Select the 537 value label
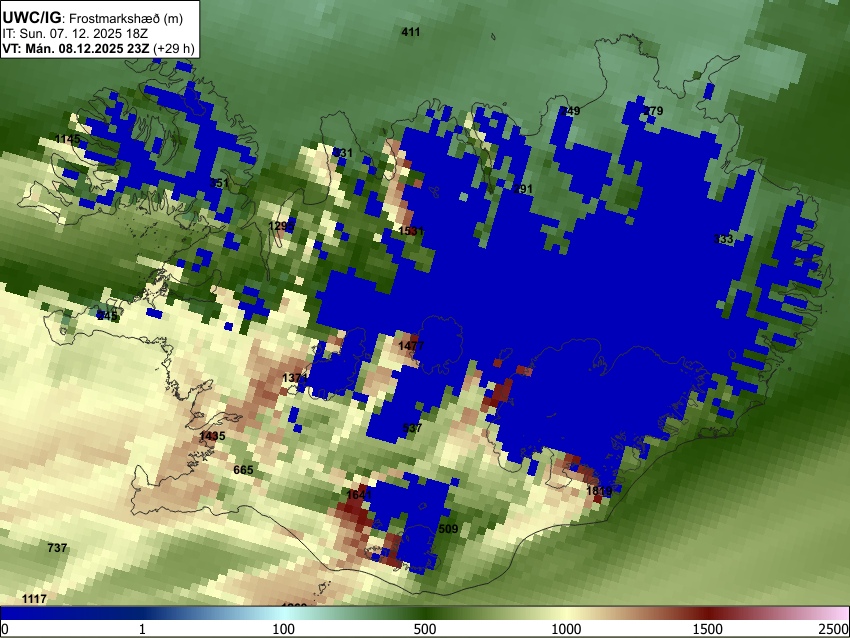This screenshot has height=638, width=850. click(x=412, y=428)
